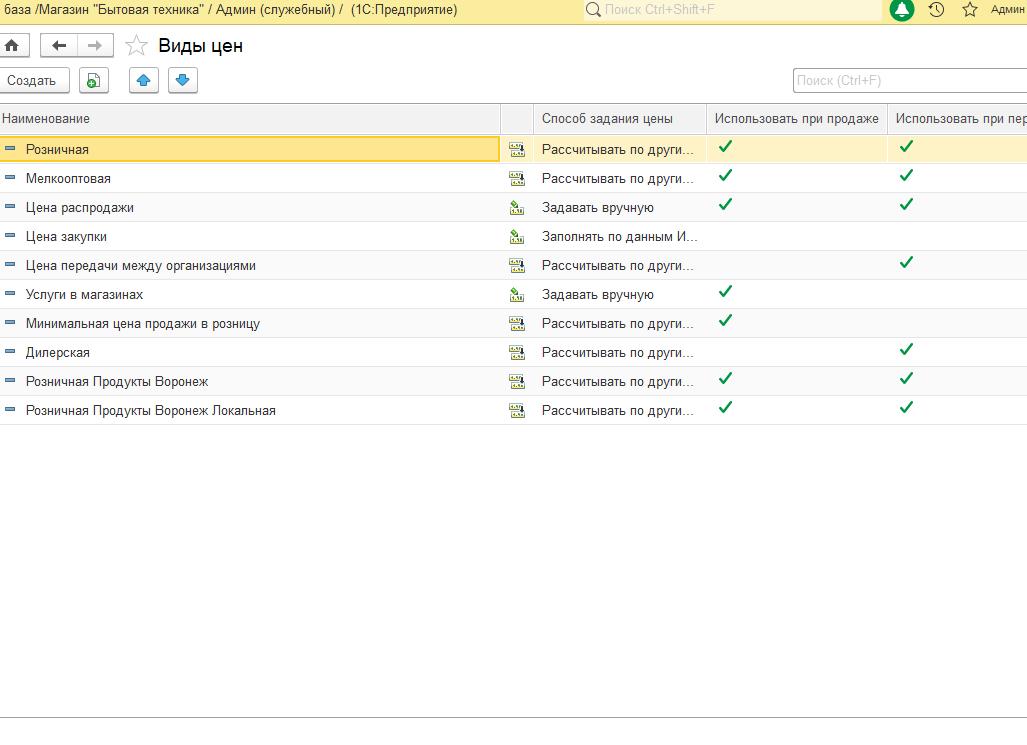Sort by Способ задания цены header
This screenshot has width=1027, height=745.
pyautogui.click(x=620, y=119)
